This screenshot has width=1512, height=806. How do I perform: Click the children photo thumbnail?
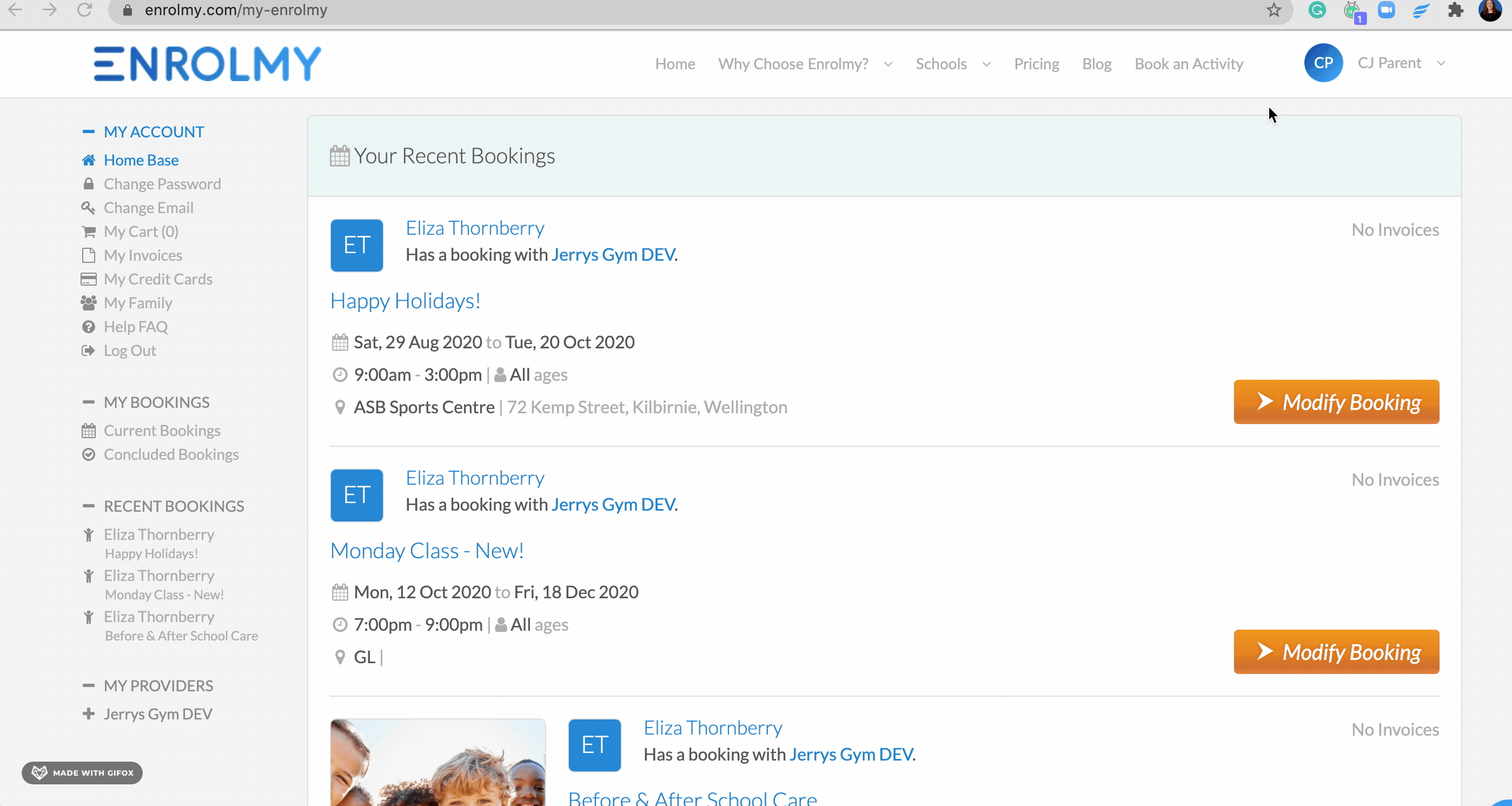(x=437, y=763)
